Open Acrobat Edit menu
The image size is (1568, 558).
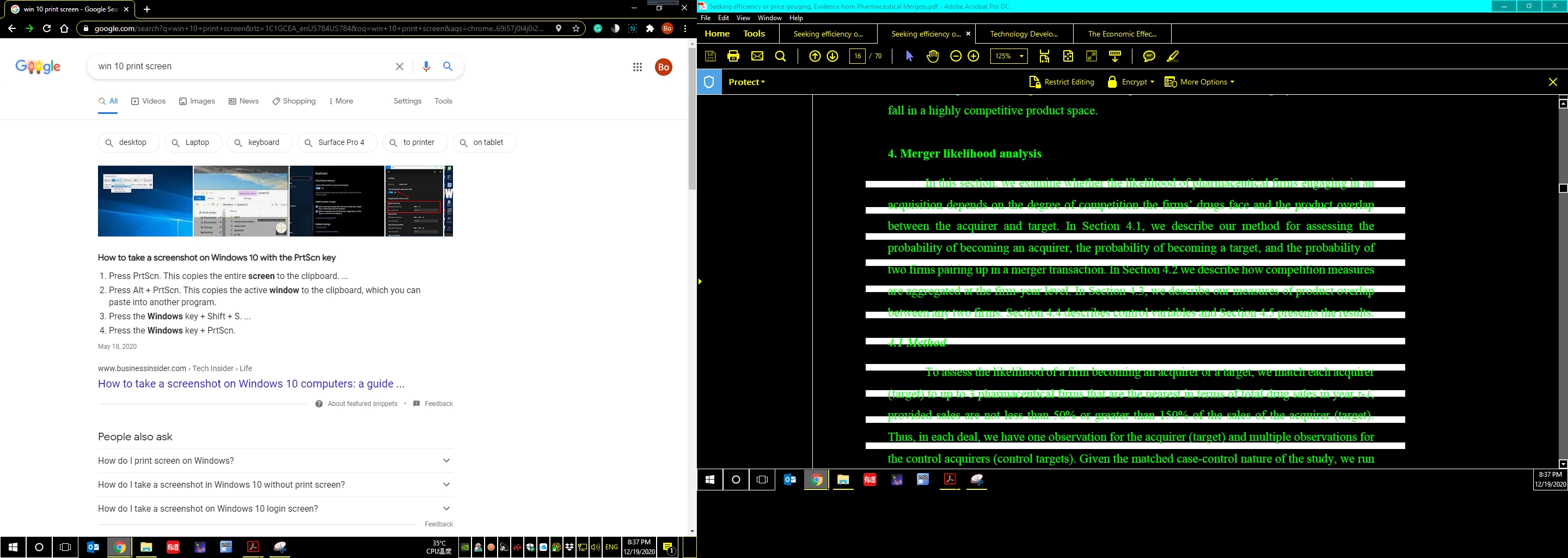(x=723, y=17)
